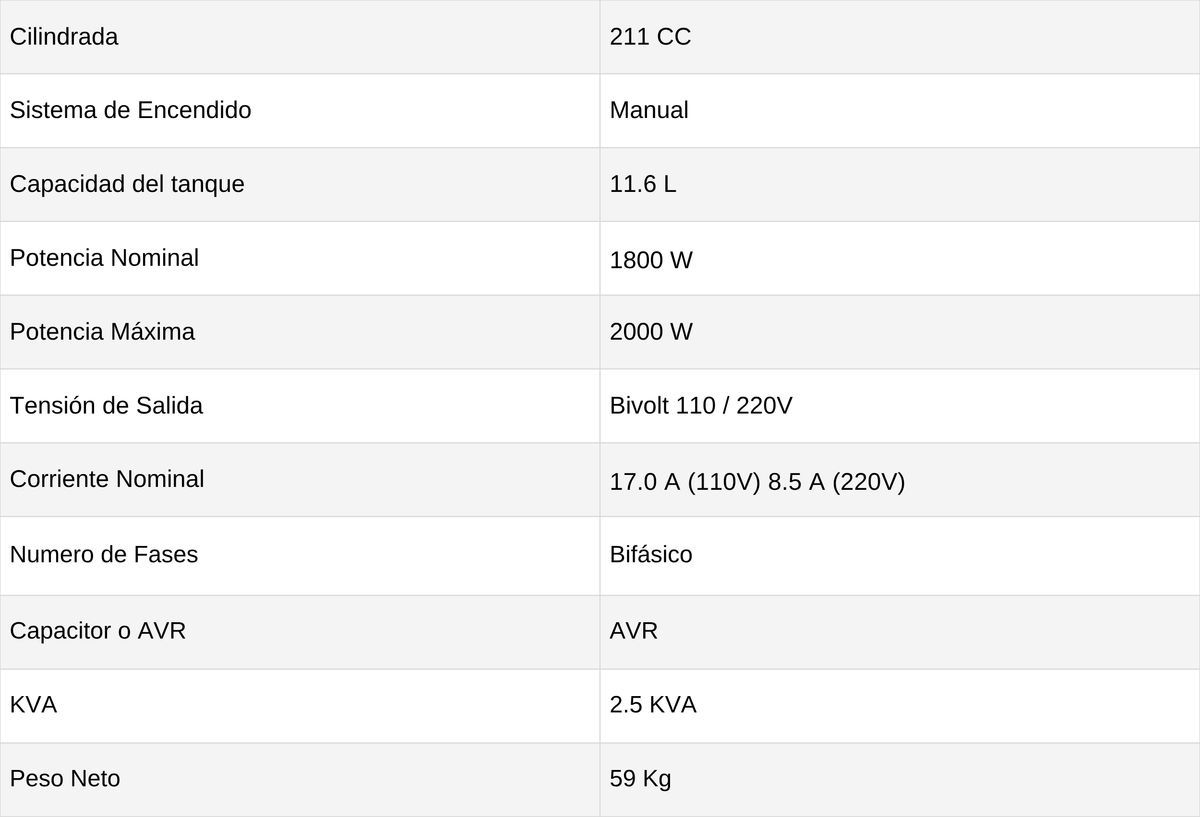Select the 2.5 KVA value
This screenshot has width=1200, height=817.
click(x=653, y=705)
